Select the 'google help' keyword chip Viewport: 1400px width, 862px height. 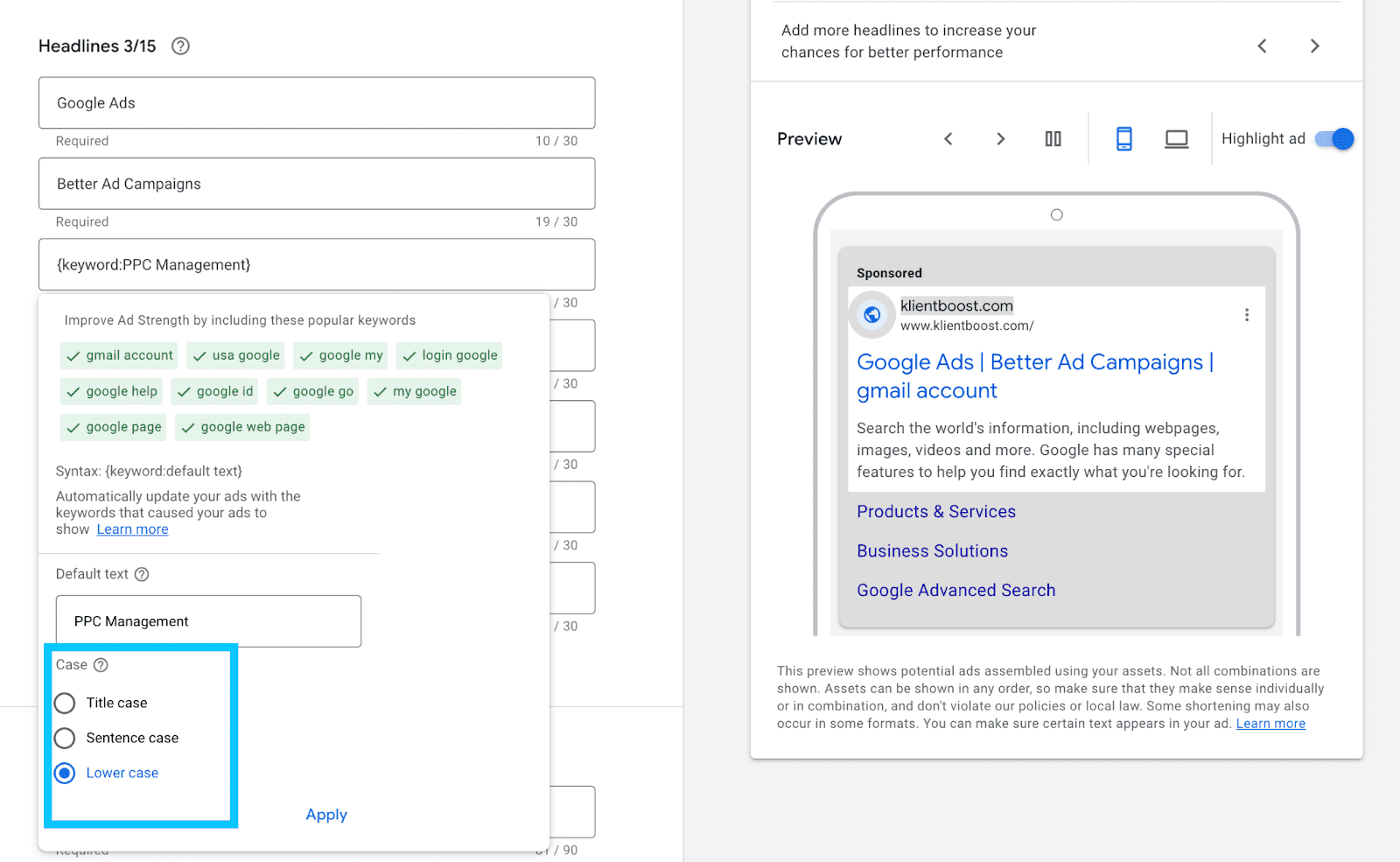[111, 391]
